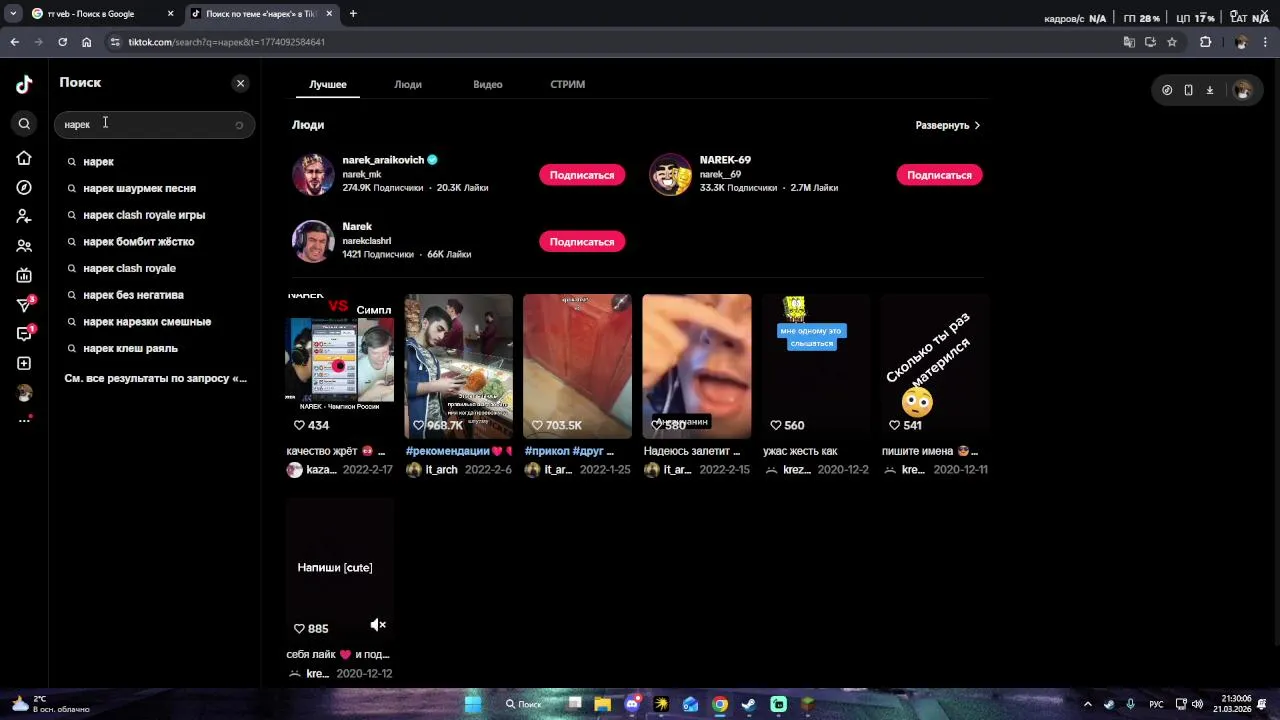Select suggestion нарек clash royale игры

pyautogui.click(x=144, y=215)
